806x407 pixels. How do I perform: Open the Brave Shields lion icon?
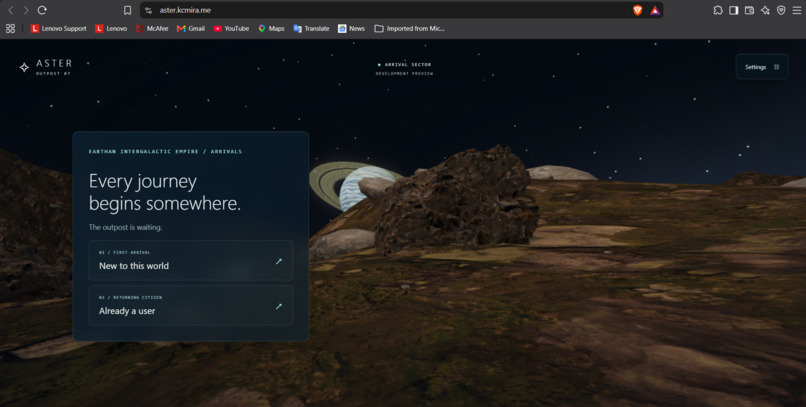pyautogui.click(x=637, y=10)
